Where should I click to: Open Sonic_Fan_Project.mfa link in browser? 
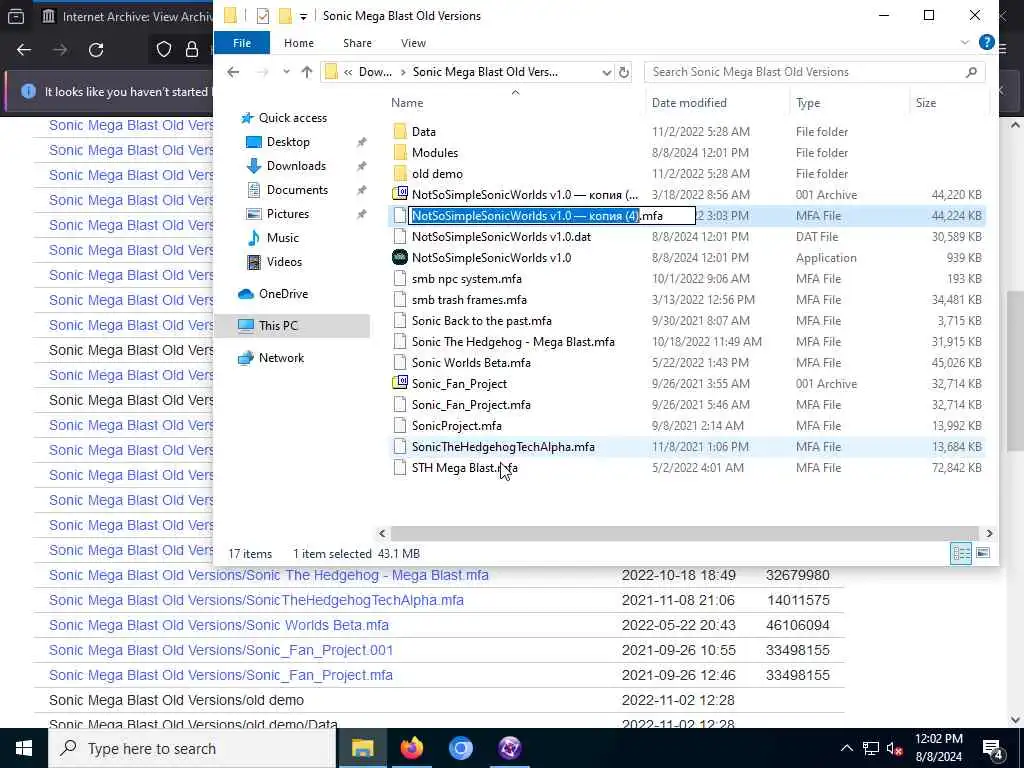click(221, 675)
